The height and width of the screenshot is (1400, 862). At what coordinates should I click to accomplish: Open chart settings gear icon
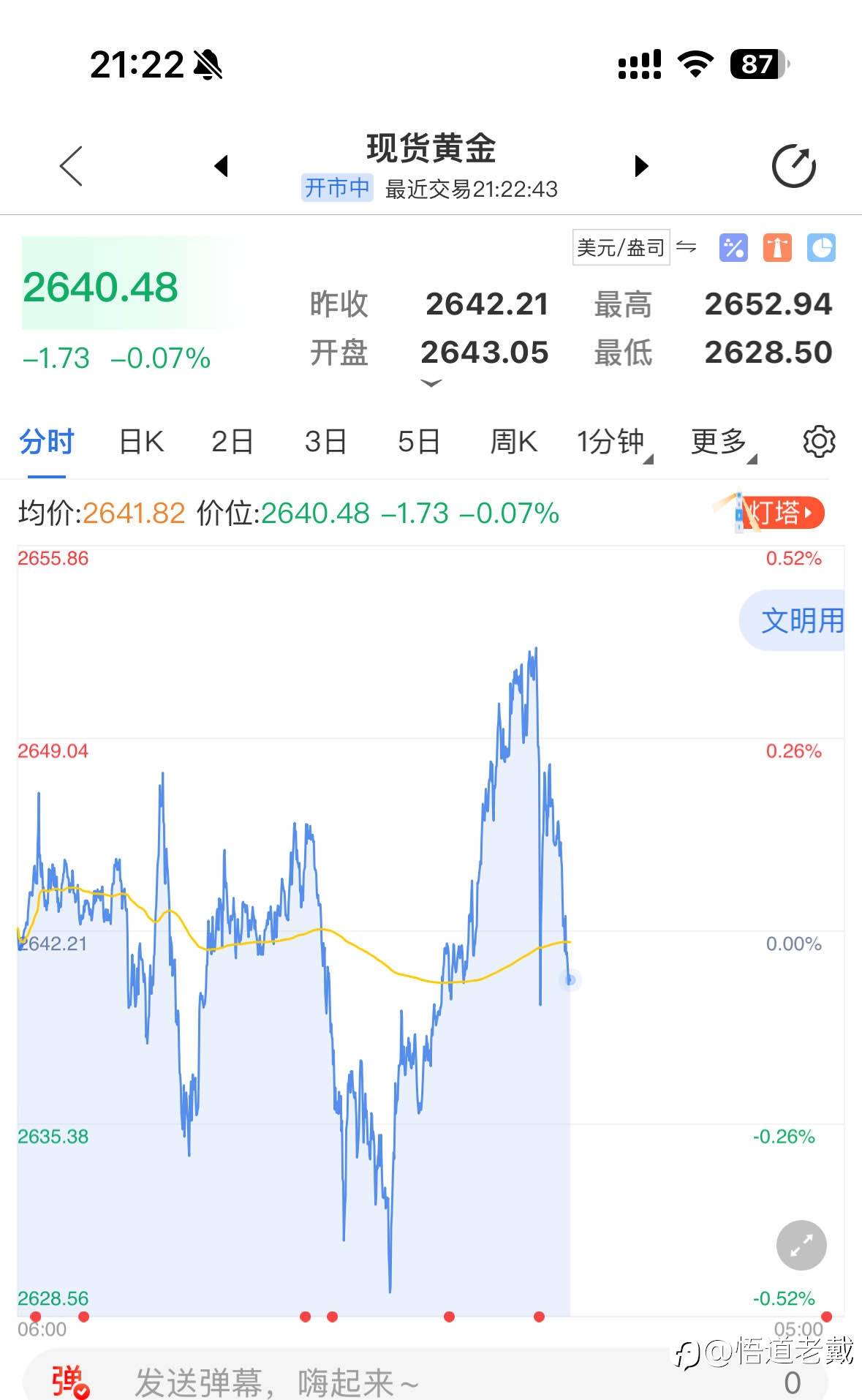819,442
